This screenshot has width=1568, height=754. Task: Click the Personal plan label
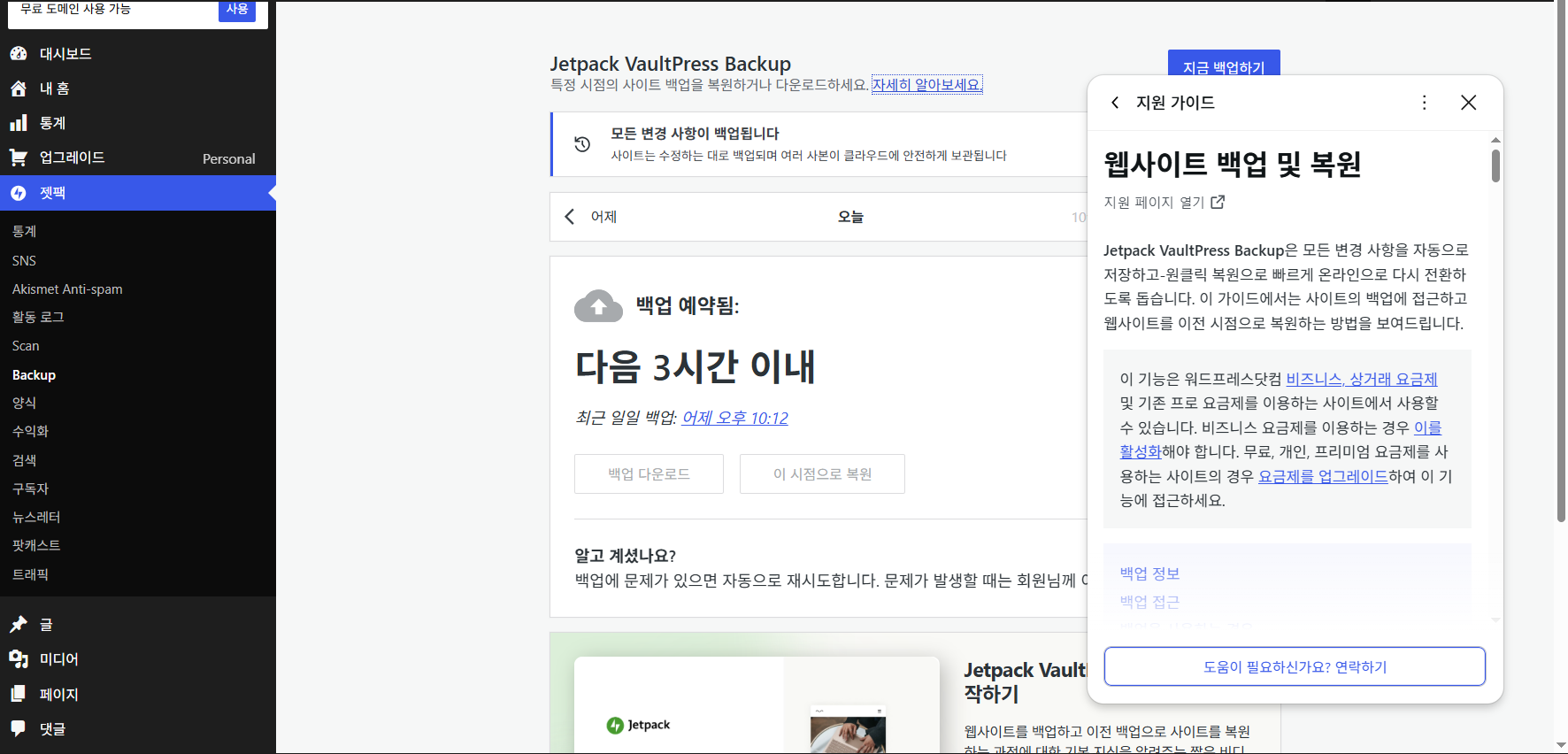click(x=228, y=159)
